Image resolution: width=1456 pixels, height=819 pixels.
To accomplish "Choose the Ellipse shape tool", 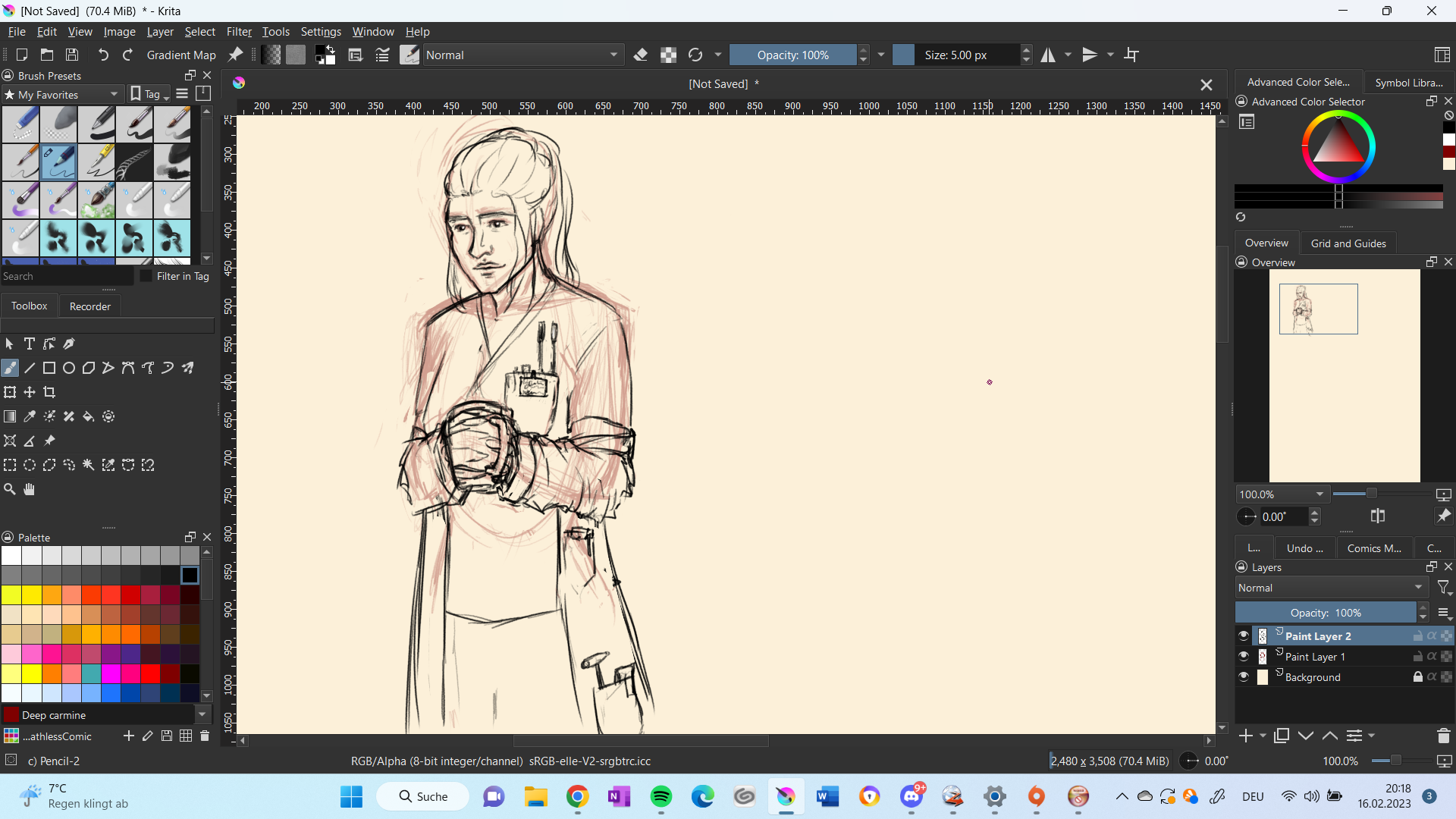I will point(69,369).
